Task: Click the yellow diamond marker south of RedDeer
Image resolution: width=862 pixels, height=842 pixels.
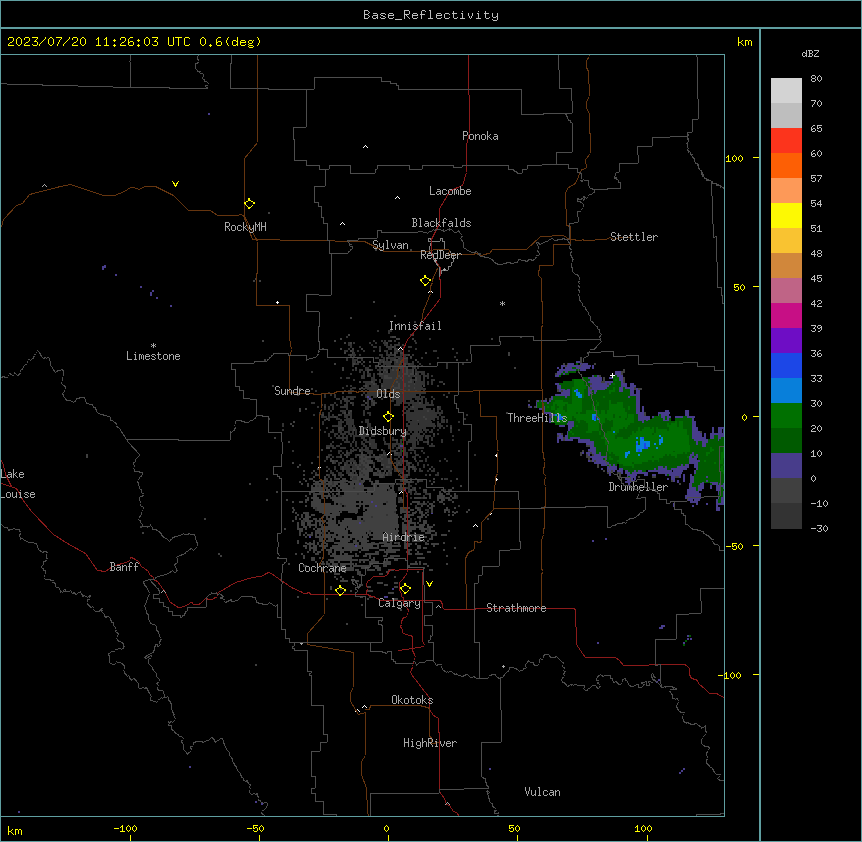Action: tap(426, 281)
